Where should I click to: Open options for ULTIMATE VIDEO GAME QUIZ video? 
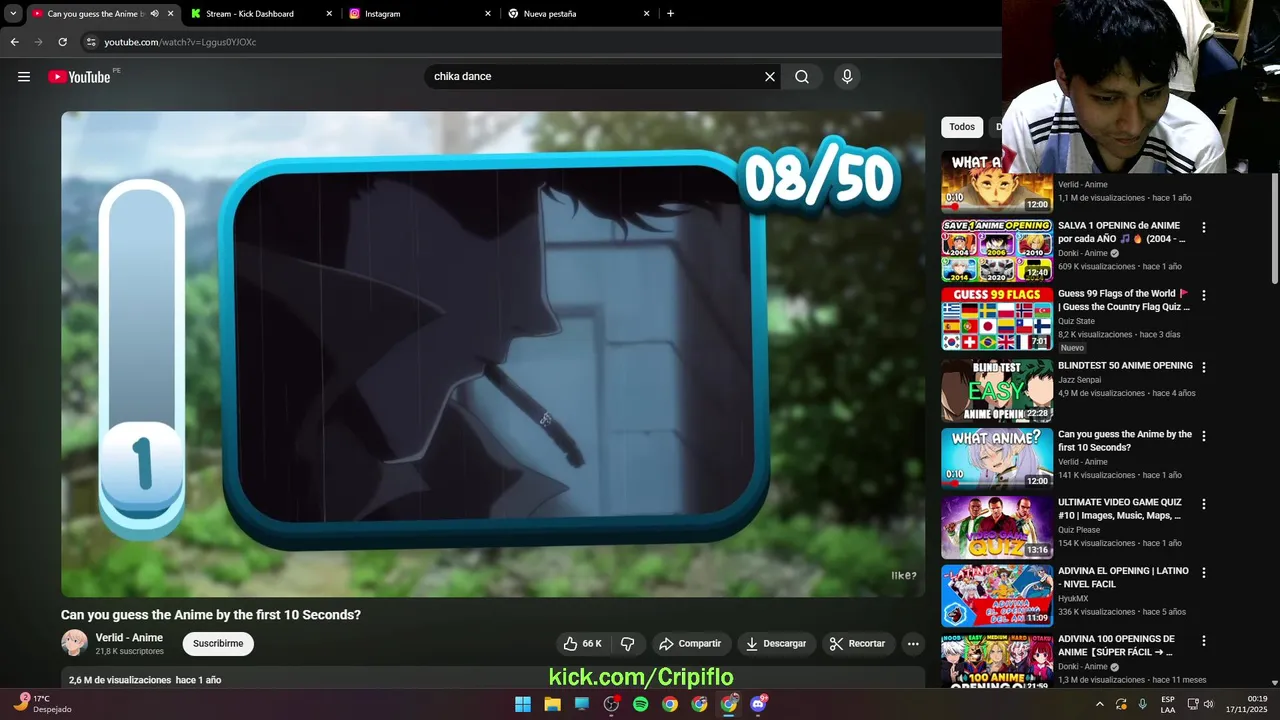(x=1204, y=505)
